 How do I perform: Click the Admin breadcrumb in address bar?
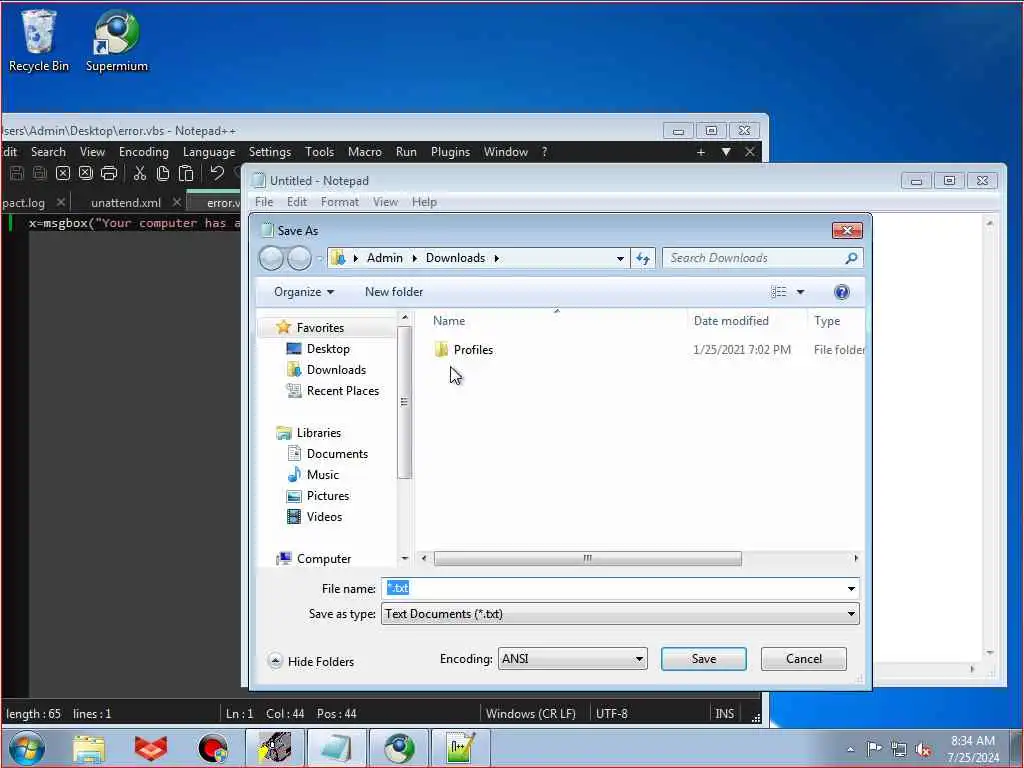(385, 259)
